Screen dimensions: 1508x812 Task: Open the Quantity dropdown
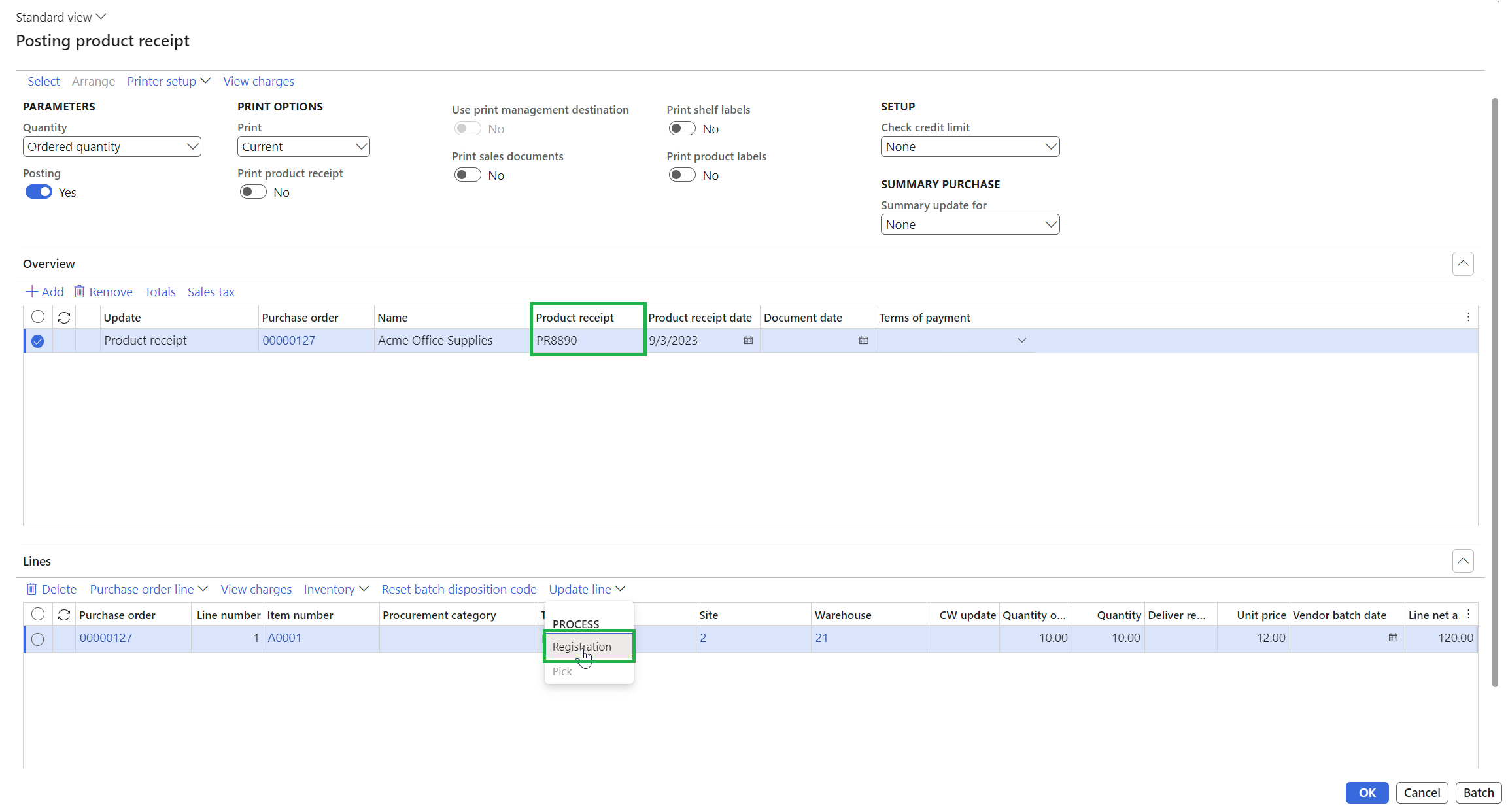(x=112, y=146)
